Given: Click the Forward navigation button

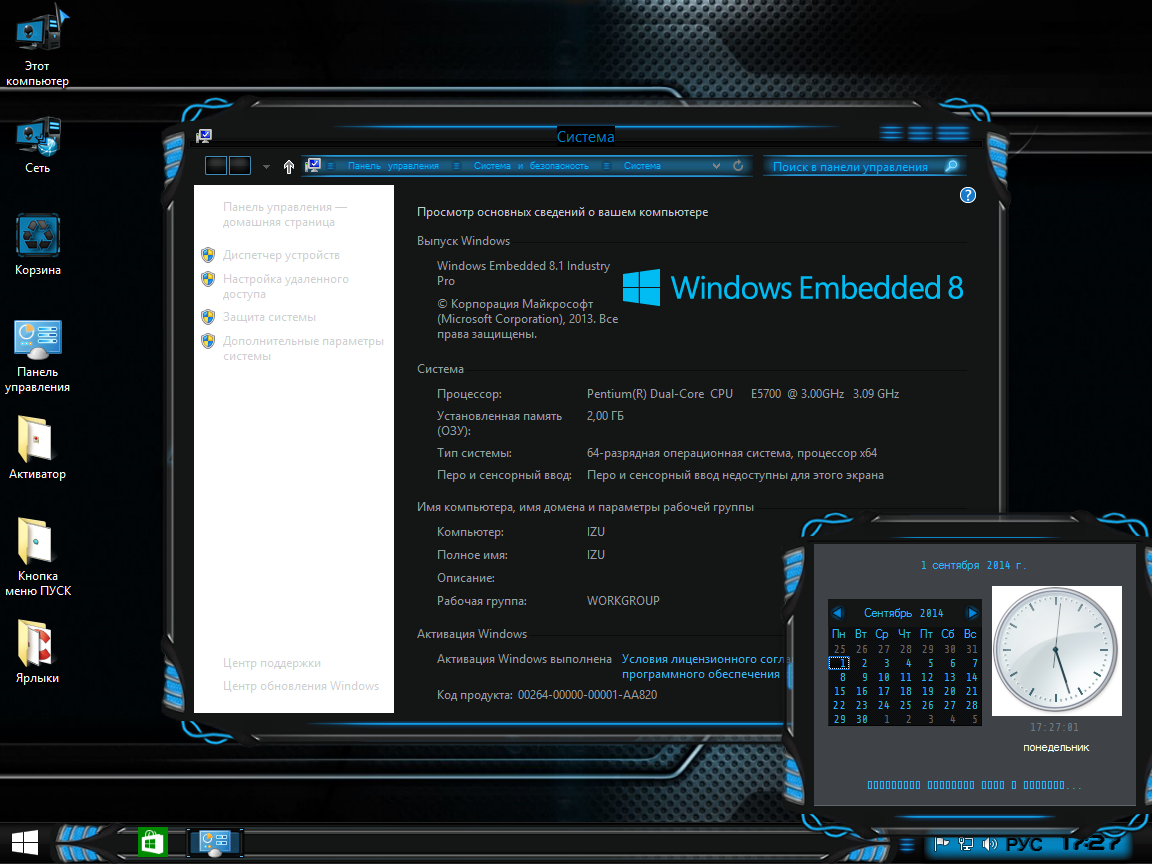Looking at the screenshot, I should pyautogui.click(x=240, y=165).
